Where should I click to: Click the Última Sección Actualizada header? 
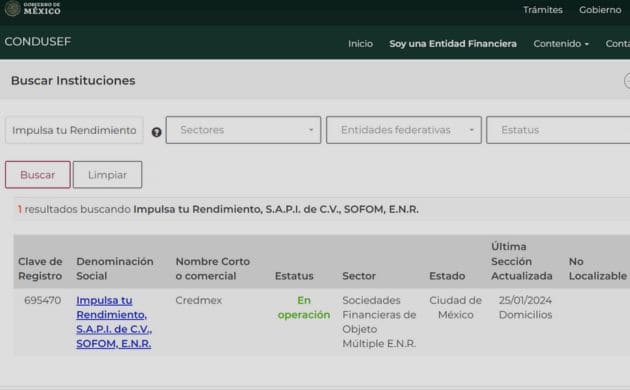(522, 261)
